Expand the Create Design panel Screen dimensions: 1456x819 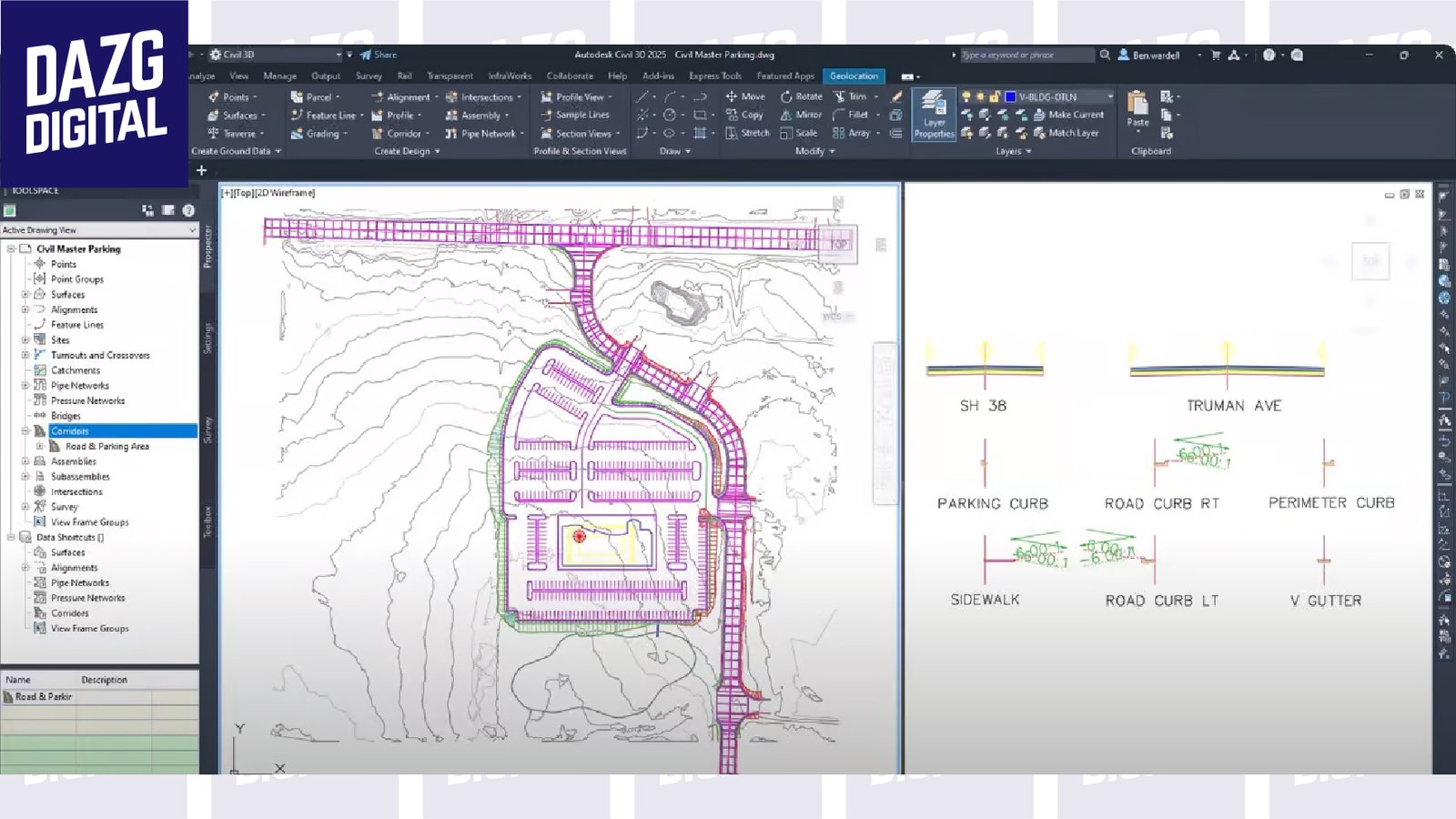[x=407, y=151]
